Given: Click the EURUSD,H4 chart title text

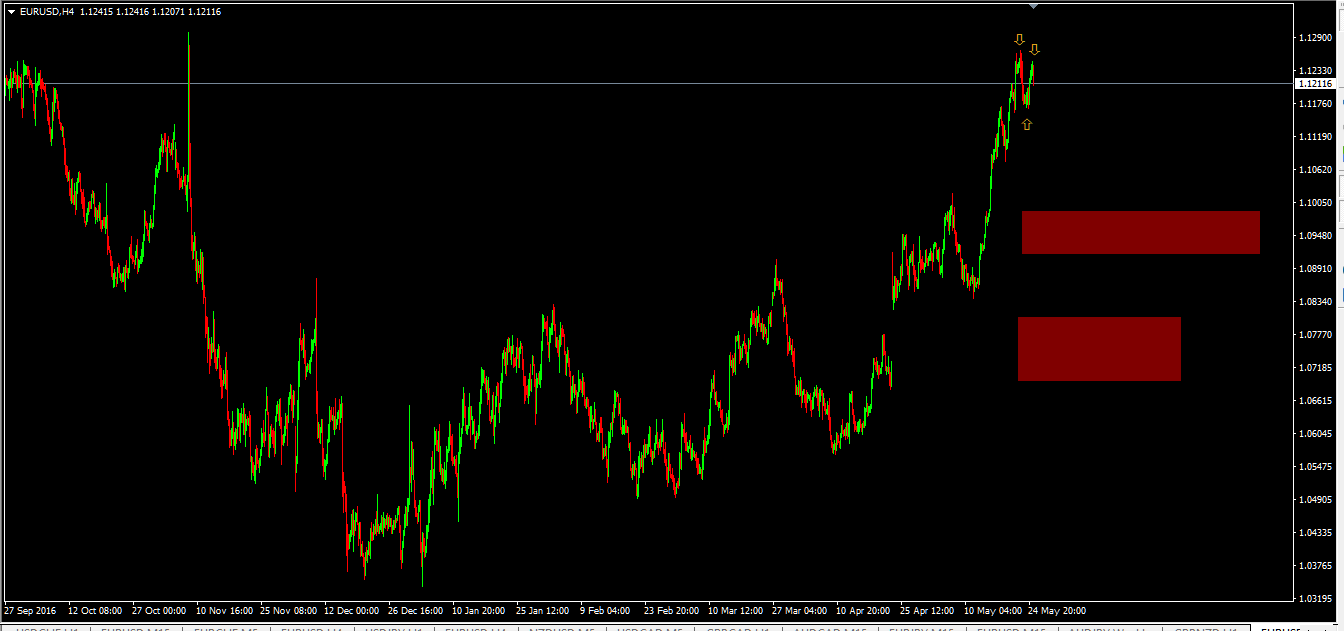Looking at the screenshot, I should click(46, 12).
